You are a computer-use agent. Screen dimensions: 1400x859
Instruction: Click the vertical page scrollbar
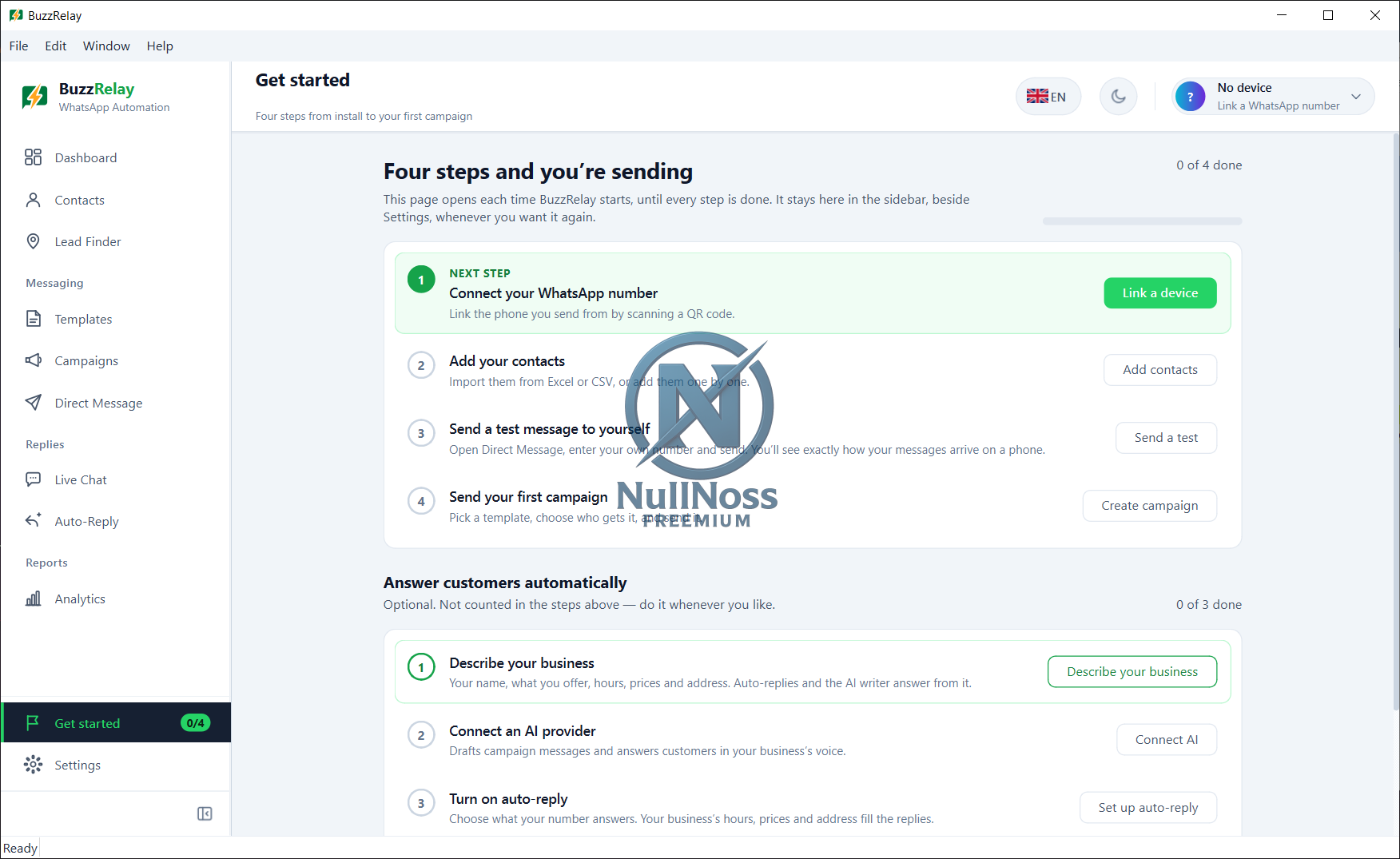point(1396,422)
